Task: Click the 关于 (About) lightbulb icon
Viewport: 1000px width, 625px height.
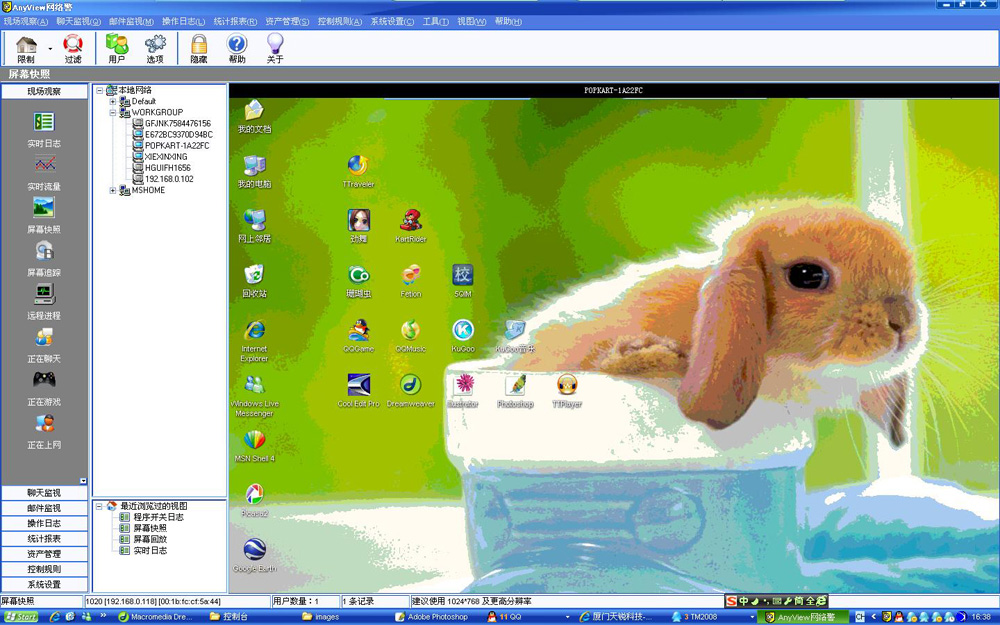Action: [x=275, y=47]
